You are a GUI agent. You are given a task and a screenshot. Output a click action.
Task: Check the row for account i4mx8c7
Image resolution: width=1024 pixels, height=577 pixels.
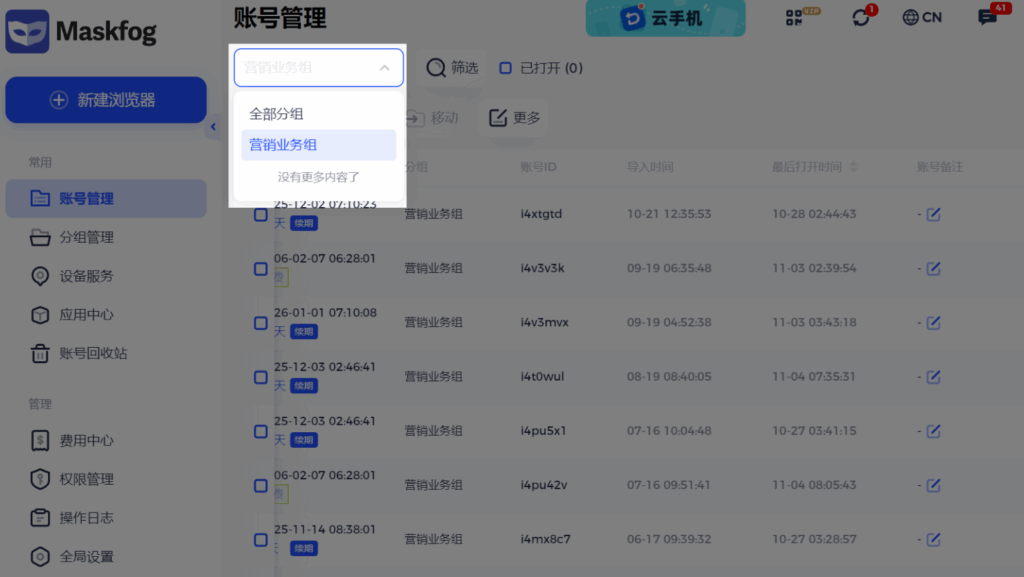(x=260, y=539)
